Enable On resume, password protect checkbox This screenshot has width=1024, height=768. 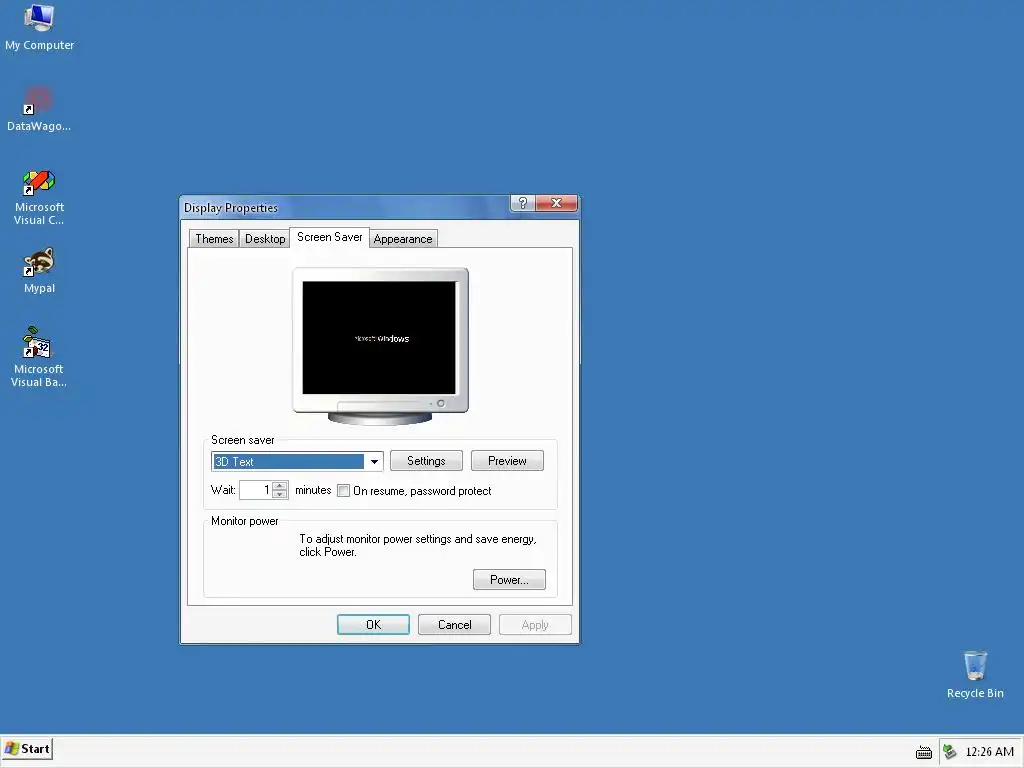pyautogui.click(x=344, y=490)
